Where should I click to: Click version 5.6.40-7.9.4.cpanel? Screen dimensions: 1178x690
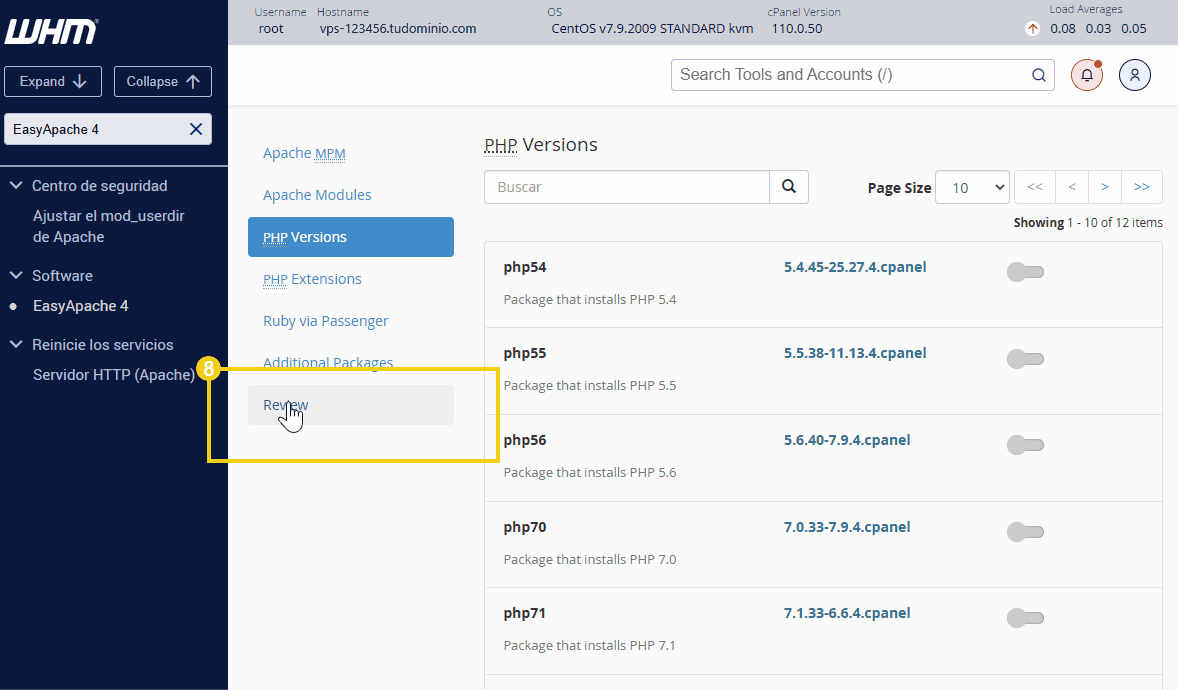pyautogui.click(x=847, y=440)
